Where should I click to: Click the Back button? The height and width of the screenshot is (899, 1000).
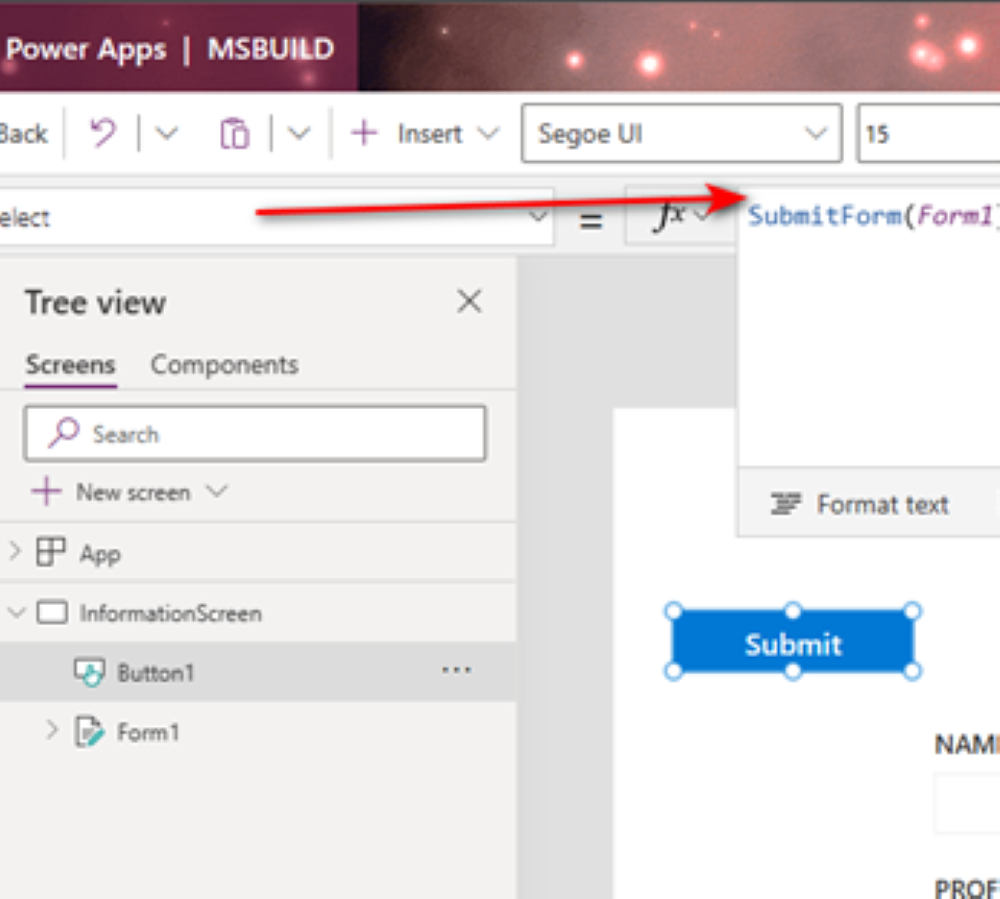(x=22, y=132)
